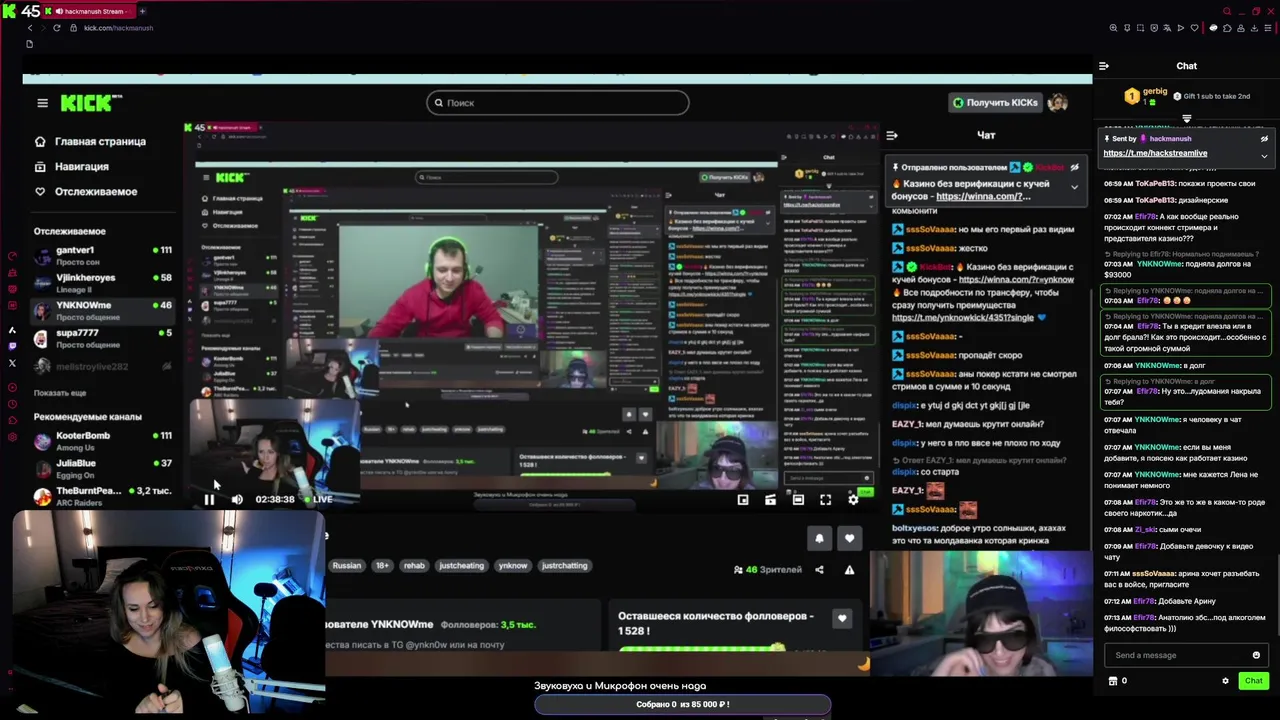This screenshot has height=720, width=1280.
Task: Hide the inner pinned casino message
Action: (1074, 168)
